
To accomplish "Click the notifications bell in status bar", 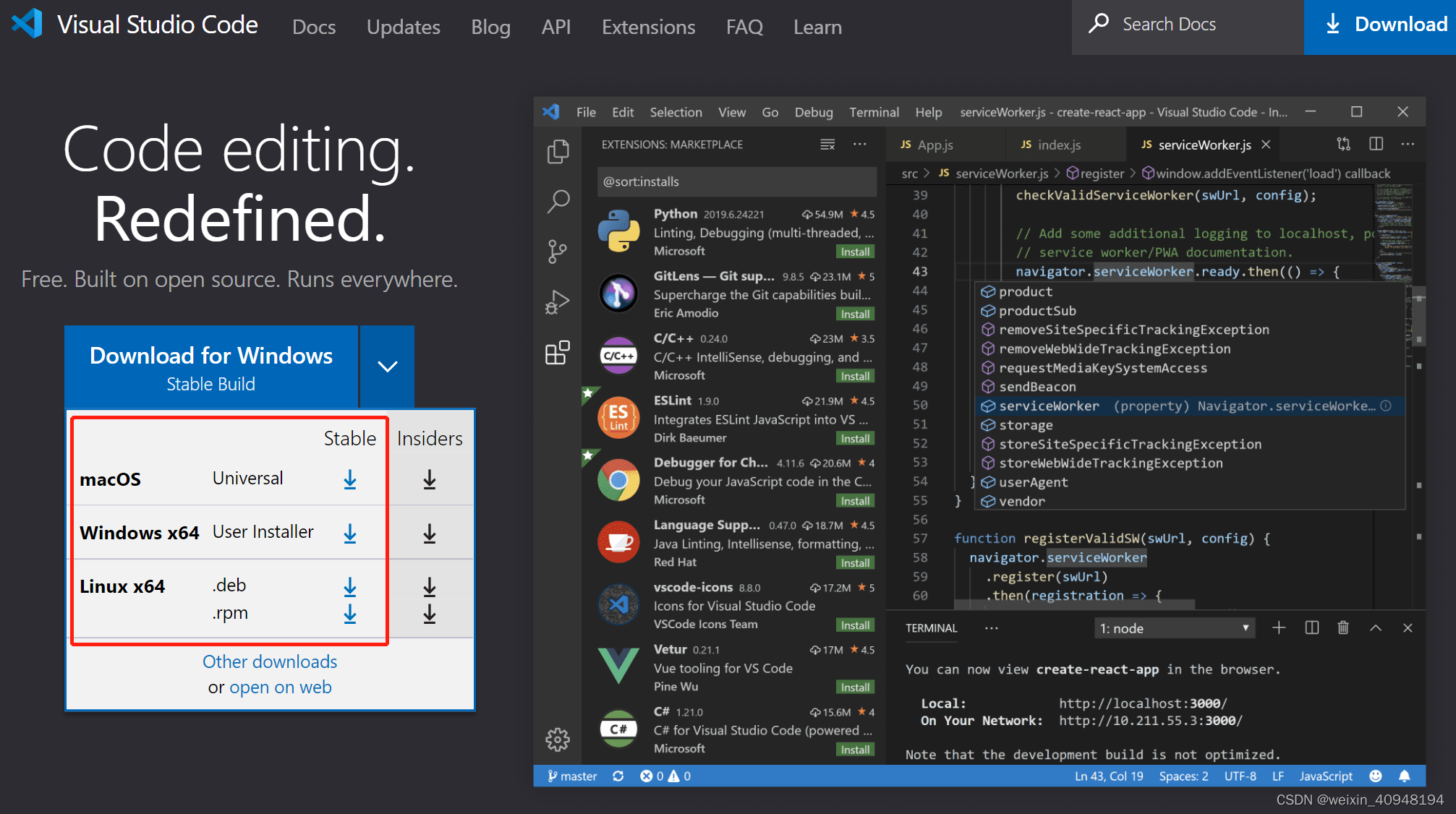I will point(1405,776).
